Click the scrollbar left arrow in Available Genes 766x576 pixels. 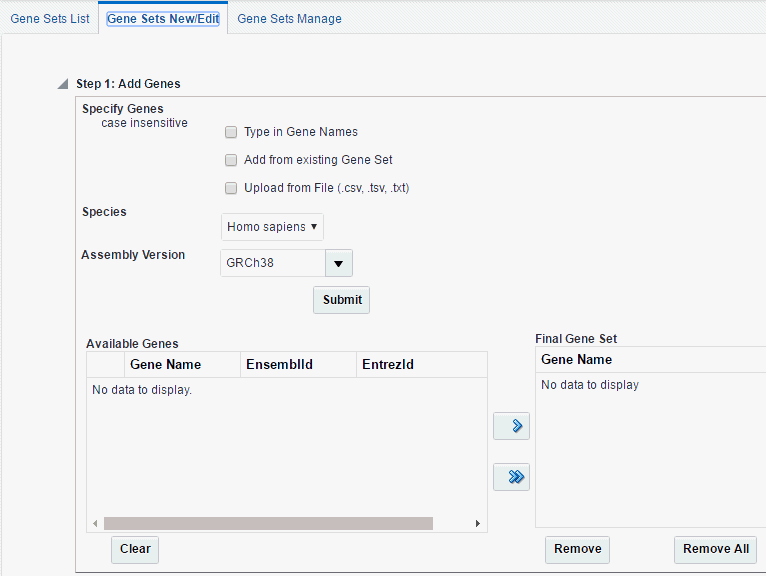coord(95,524)
